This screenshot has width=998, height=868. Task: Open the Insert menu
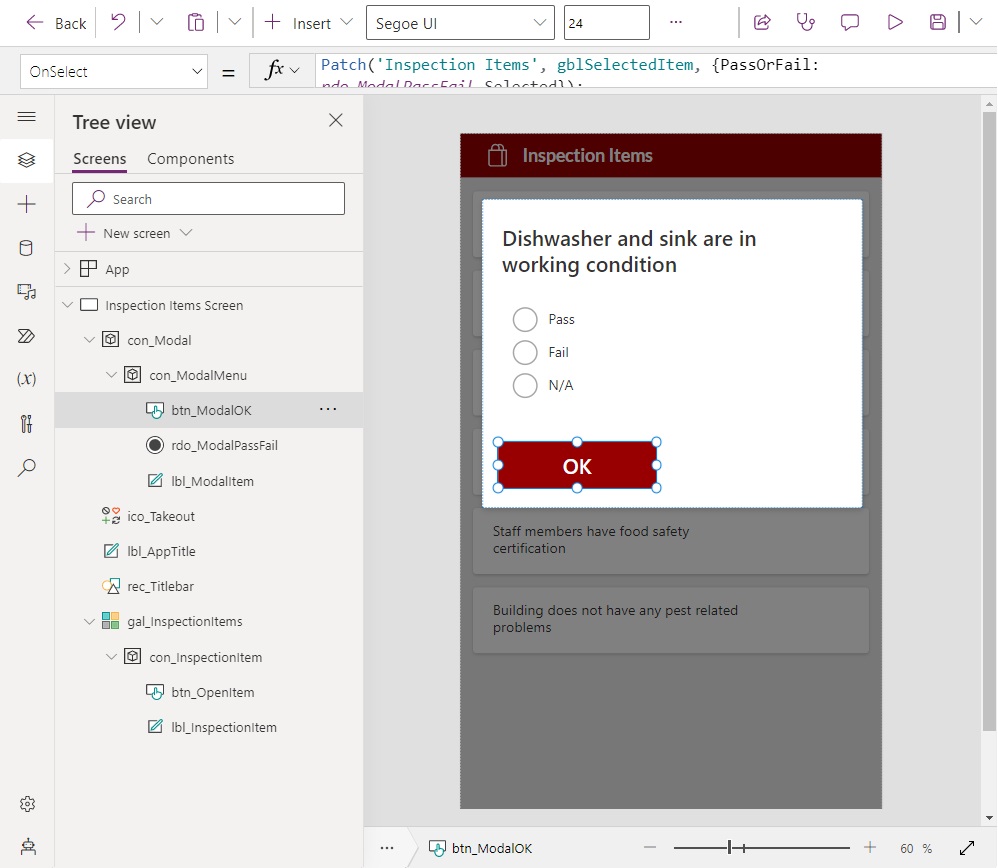coord(308,24)
